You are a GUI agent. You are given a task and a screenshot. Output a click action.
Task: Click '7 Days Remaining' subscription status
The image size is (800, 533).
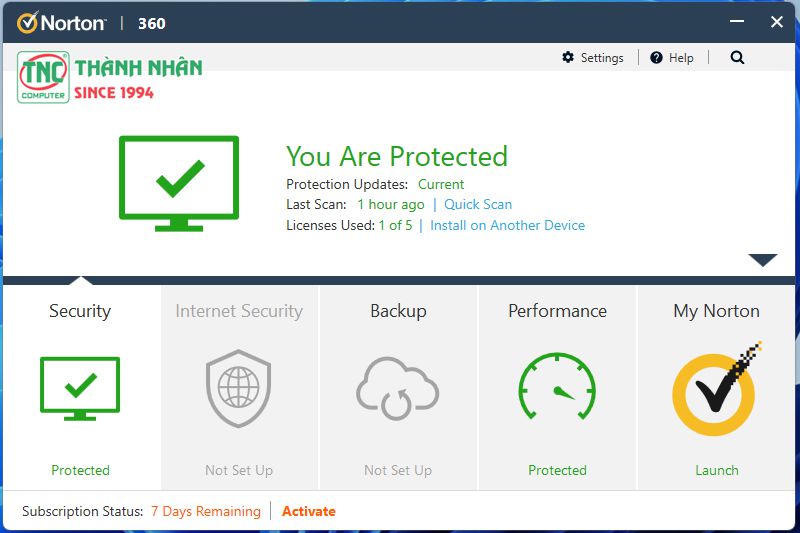pos(206,511)
